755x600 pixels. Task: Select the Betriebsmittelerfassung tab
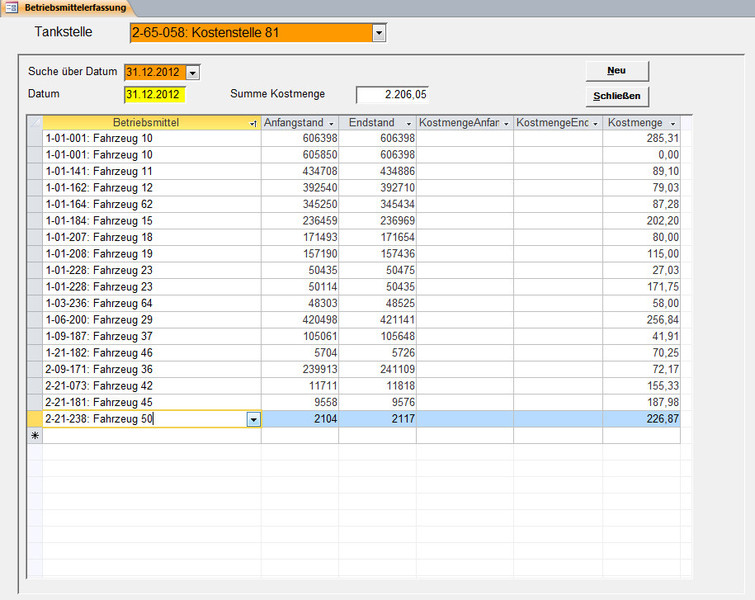[x=67, y=8]
